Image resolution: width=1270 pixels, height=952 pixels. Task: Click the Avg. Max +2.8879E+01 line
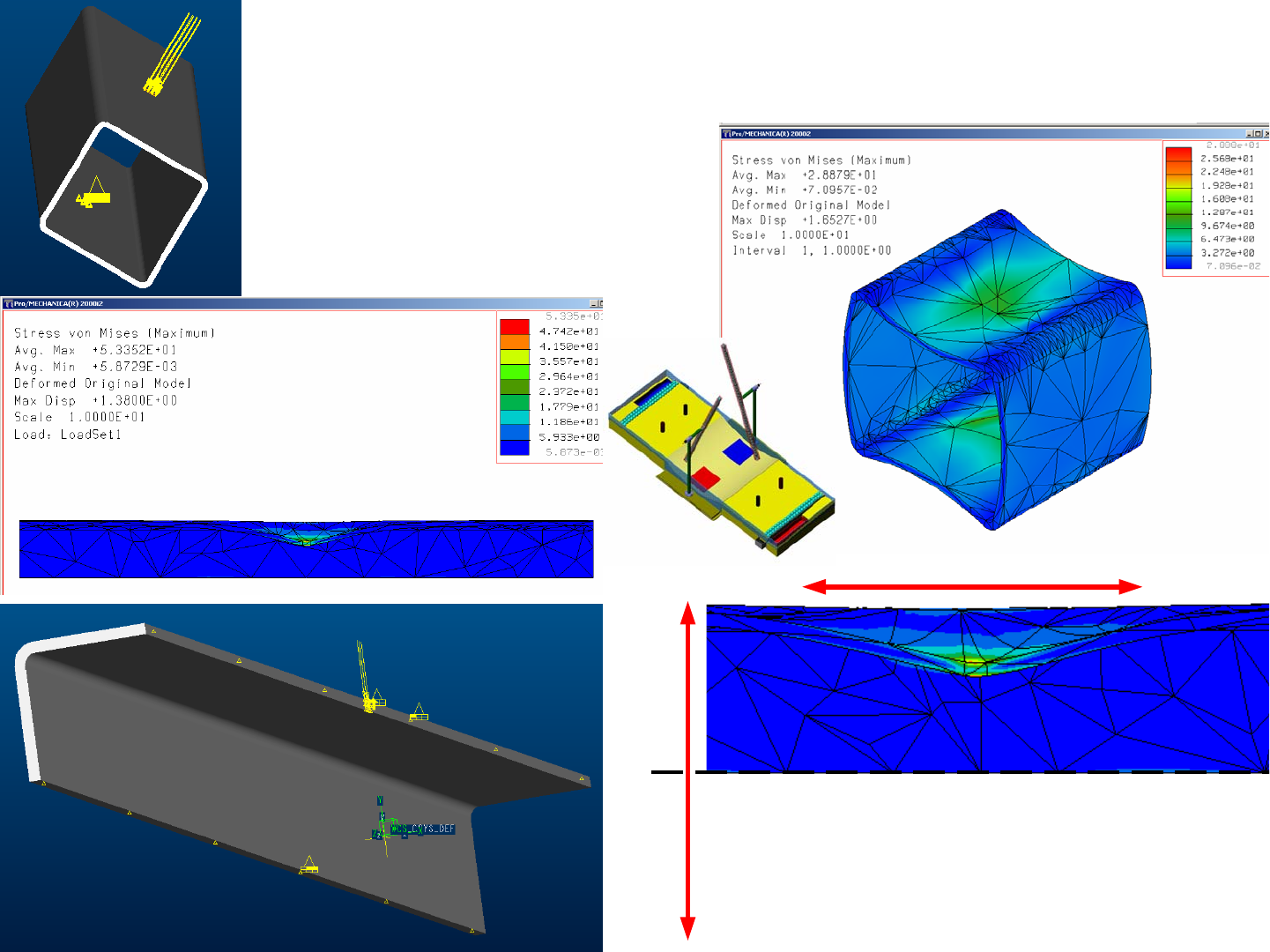(x=804, y=175)
